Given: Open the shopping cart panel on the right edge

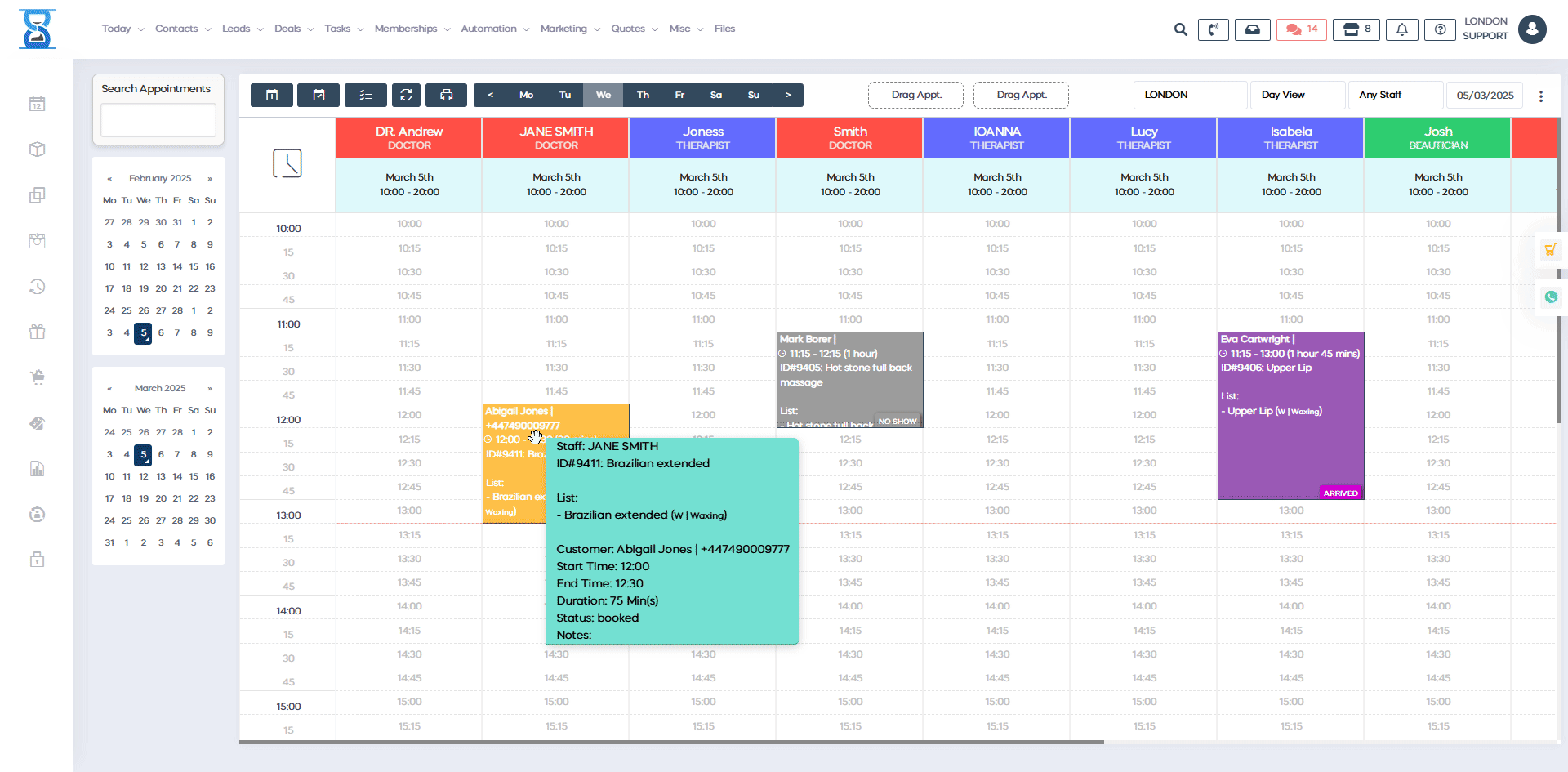Looking at the screenshot, I should [x=1551, y=249].
